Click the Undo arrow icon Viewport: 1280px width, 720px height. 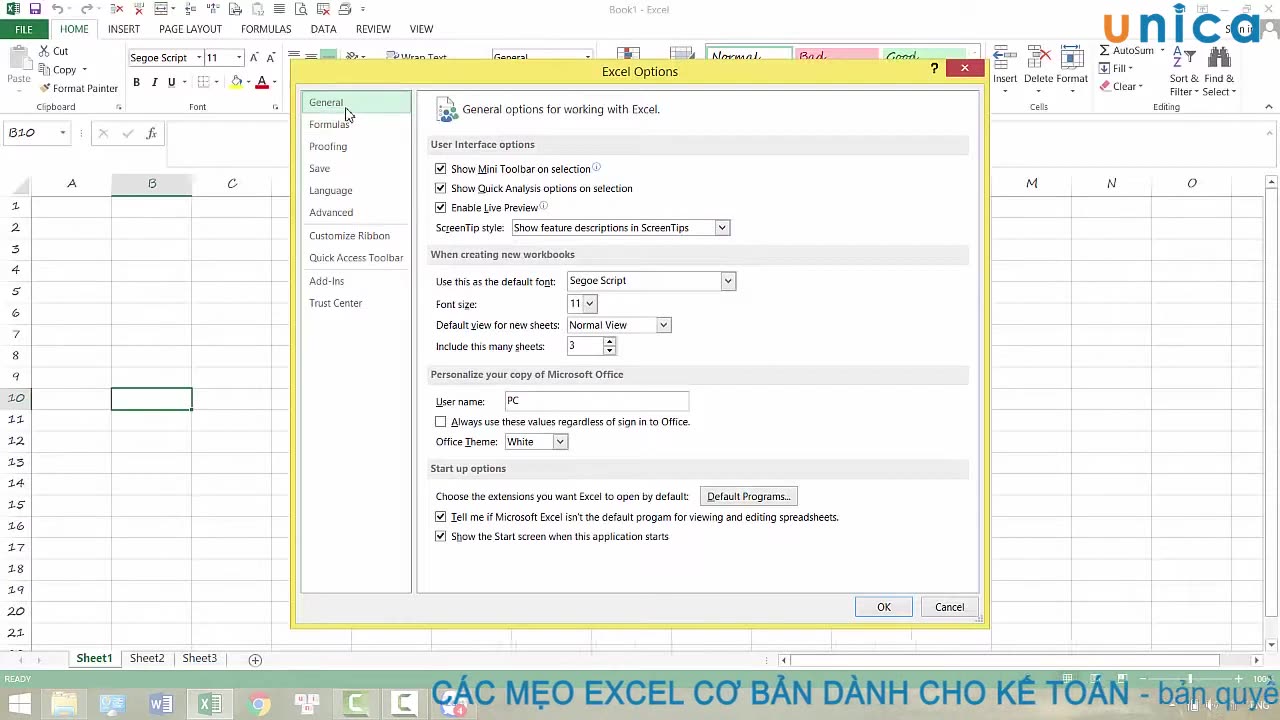57,9
